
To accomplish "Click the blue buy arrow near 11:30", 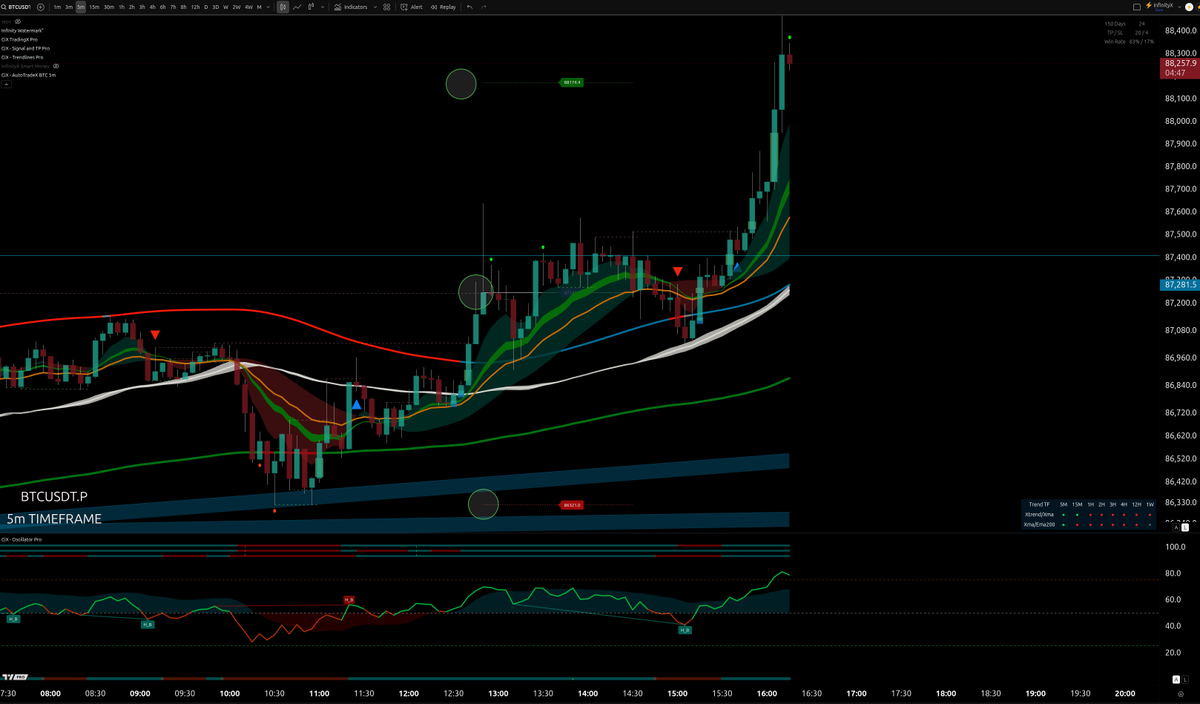I will 357,405.
